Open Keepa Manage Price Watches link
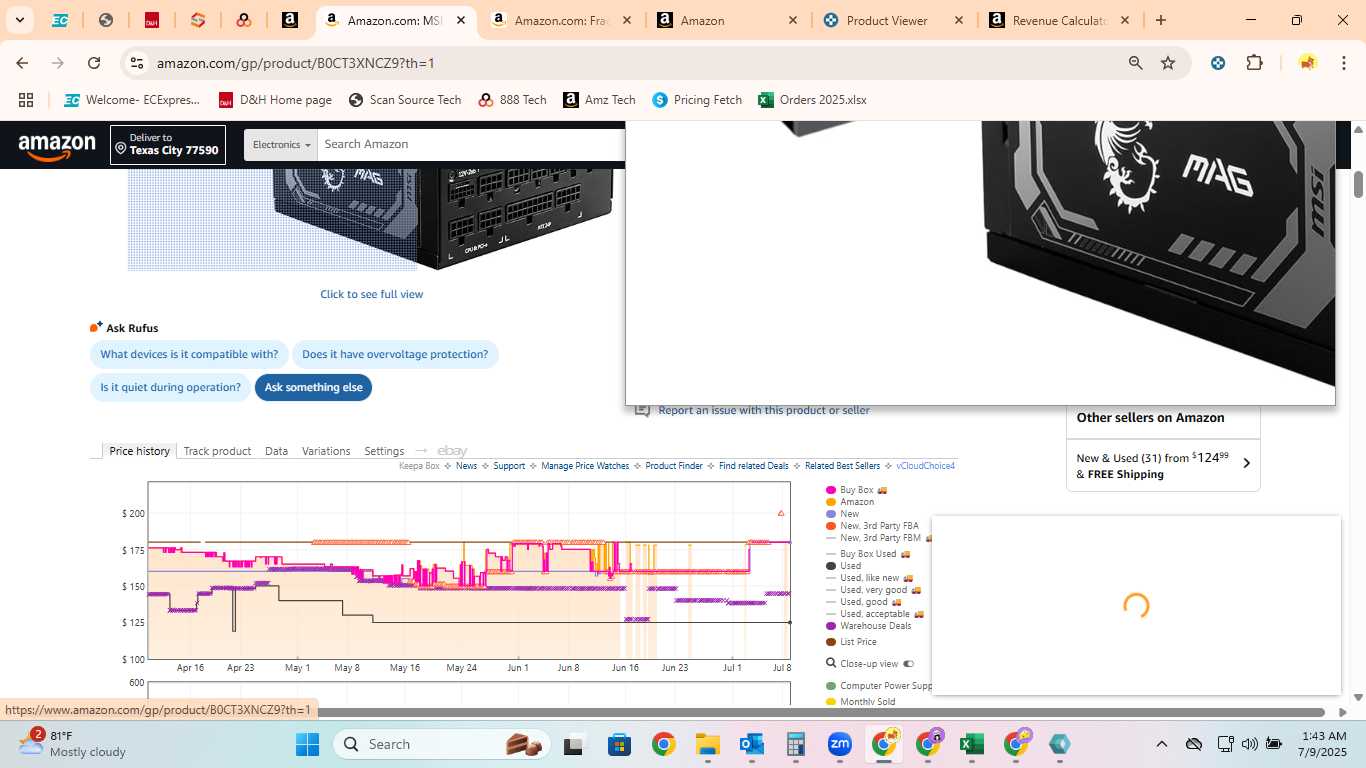The height and width of the screenshot is (768, 1366). 585,466
